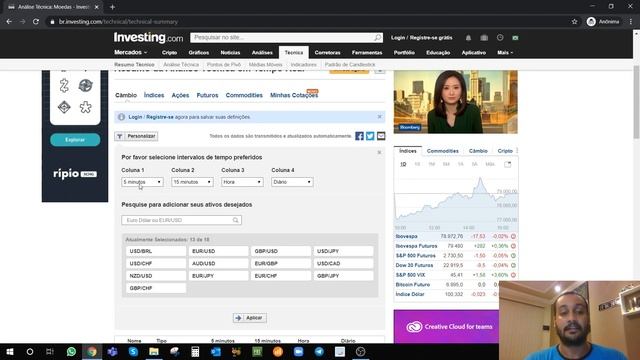Open the Corretoras menu item
This screenshot has height=360, width=640.
[327, 53]
